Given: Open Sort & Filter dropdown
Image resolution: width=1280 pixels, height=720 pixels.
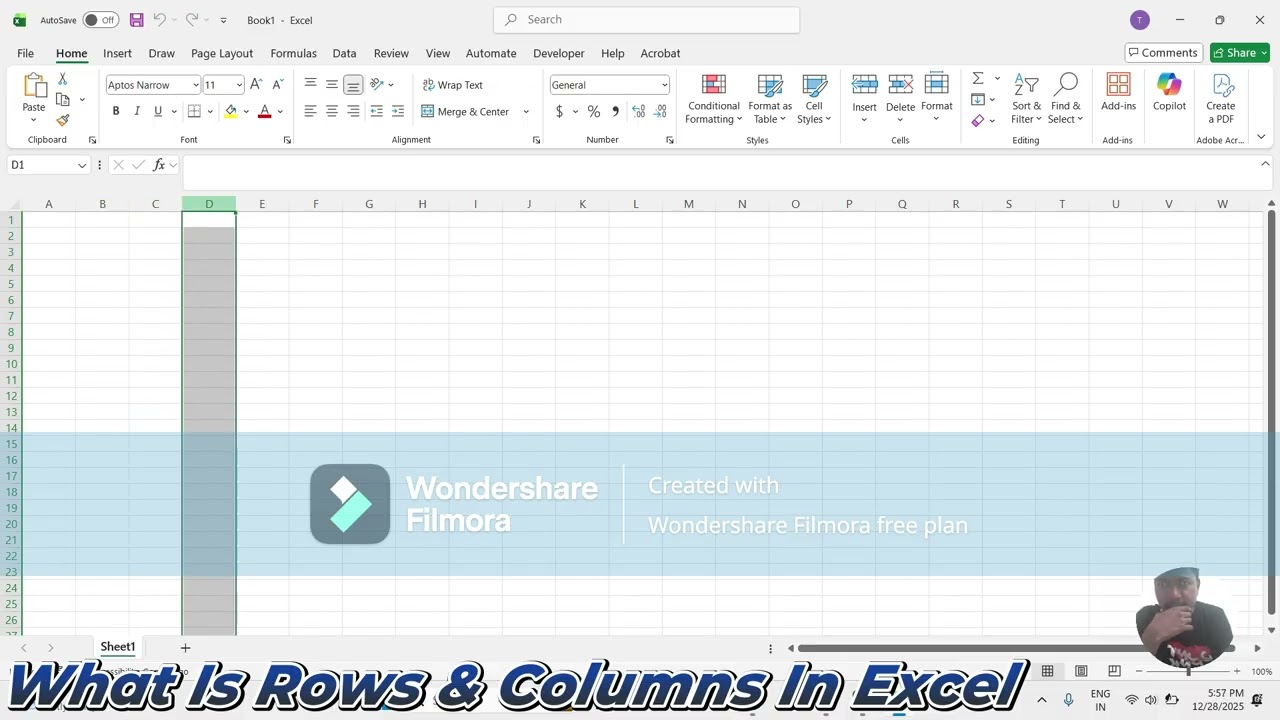Looking at the screenshot, I should pos(1026,98).
